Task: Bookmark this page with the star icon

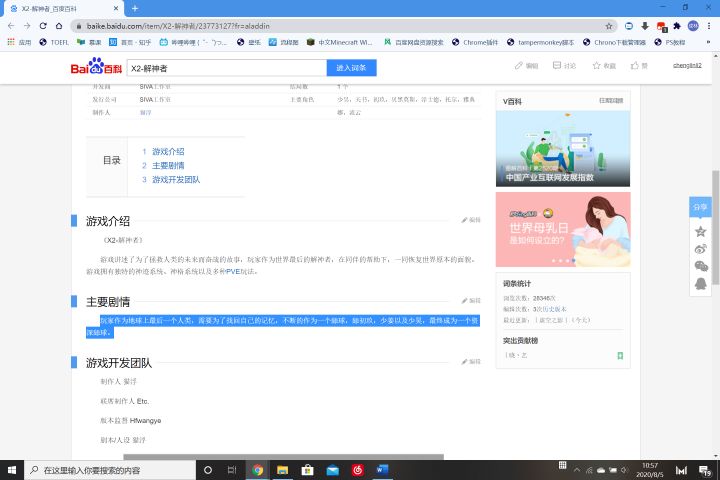Action: click(609, 26)
